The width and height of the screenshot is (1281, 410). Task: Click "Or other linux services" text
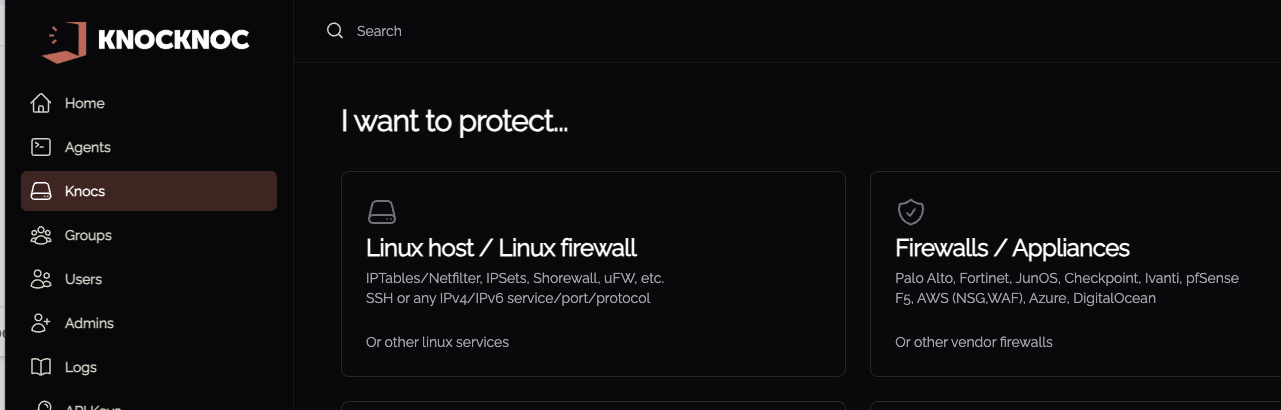click(x=437, y=342)
